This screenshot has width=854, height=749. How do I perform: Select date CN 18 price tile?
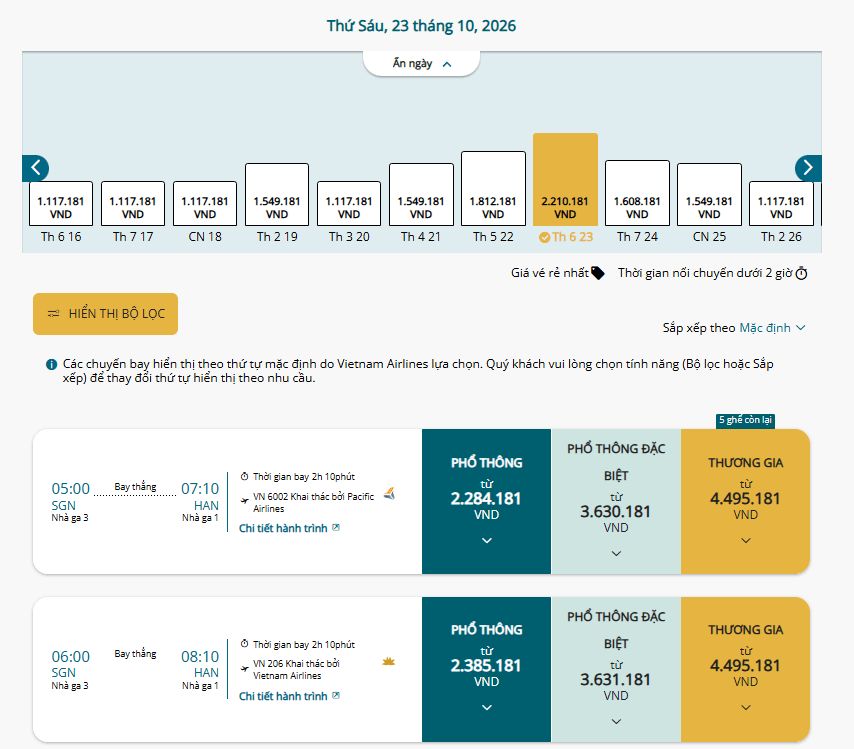coord(205,203)
